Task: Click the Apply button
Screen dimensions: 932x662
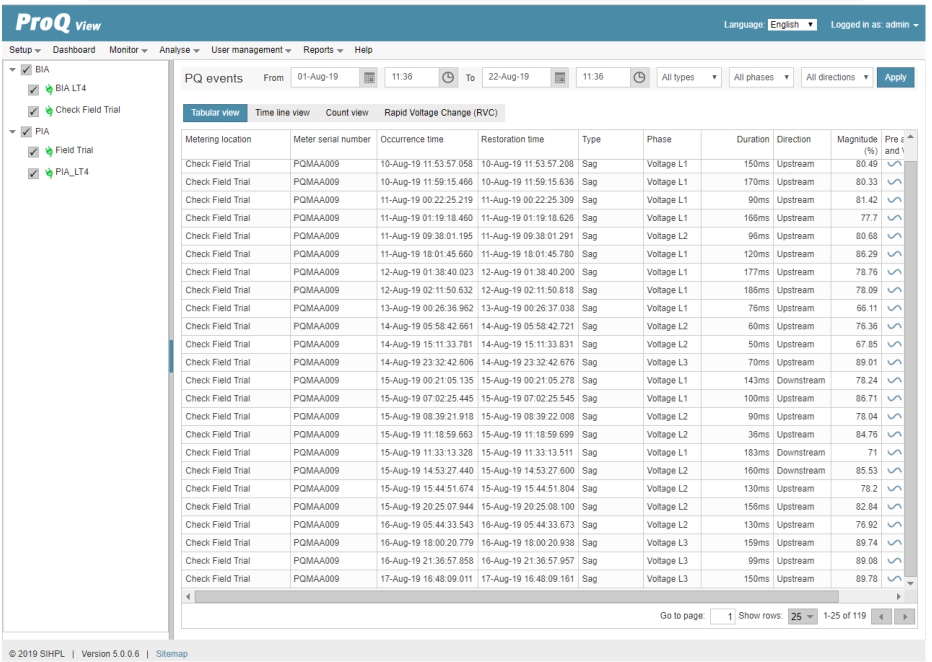Action: pyautogui.click(x=895, y=77)
